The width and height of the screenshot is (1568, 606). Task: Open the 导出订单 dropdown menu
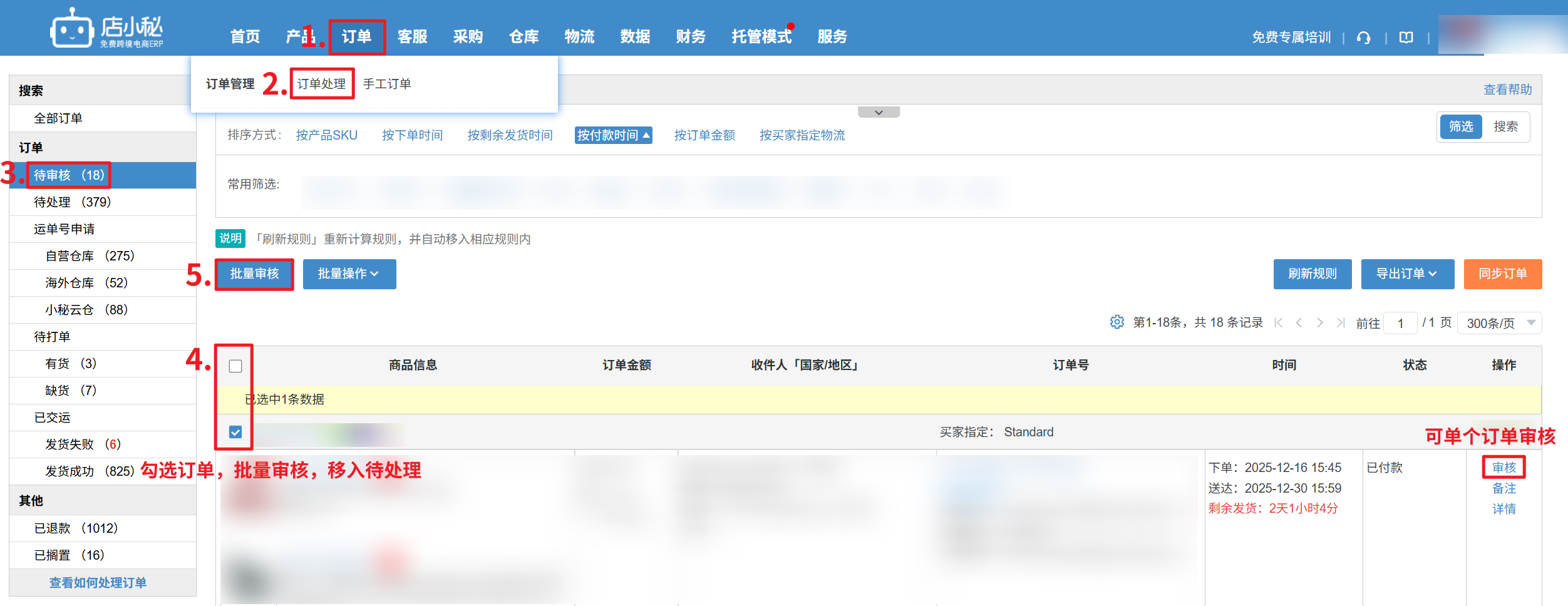[1407, 274]
